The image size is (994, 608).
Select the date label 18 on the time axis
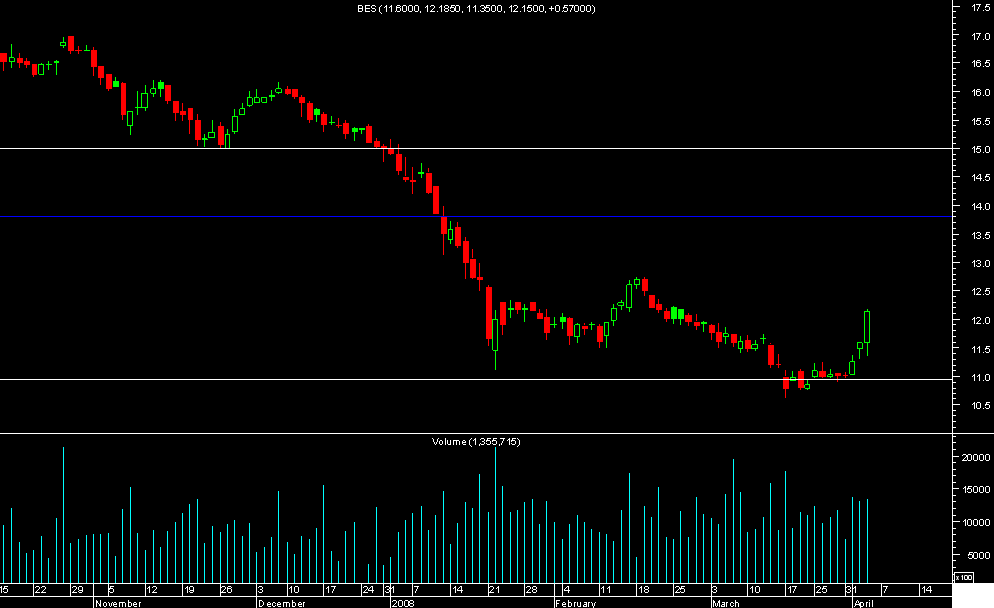point(643,590)
